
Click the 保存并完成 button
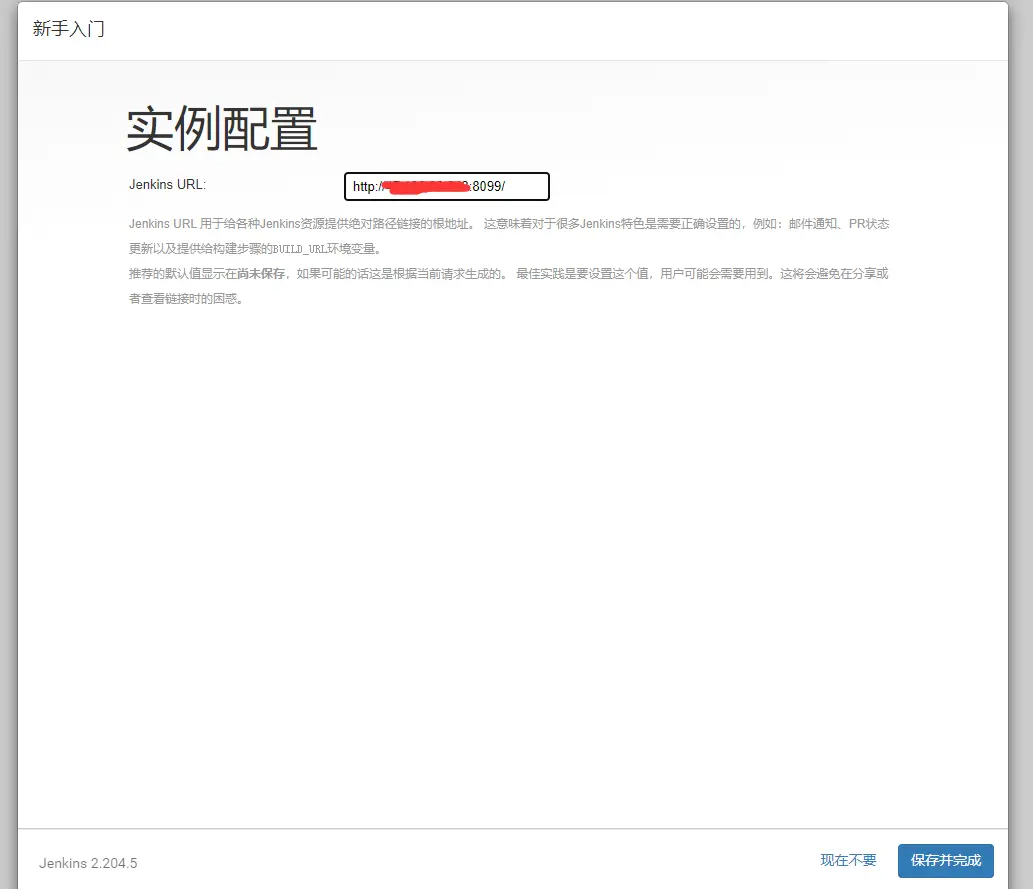tap(945, 861)
